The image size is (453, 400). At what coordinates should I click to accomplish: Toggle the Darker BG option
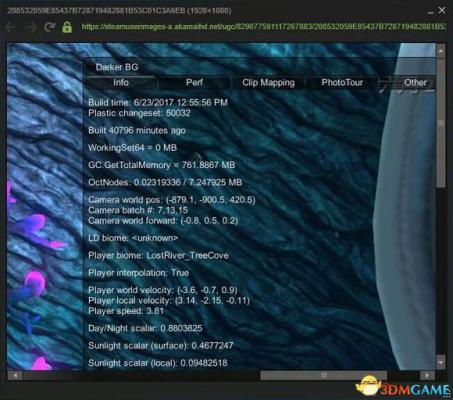(x=117, y=67)
